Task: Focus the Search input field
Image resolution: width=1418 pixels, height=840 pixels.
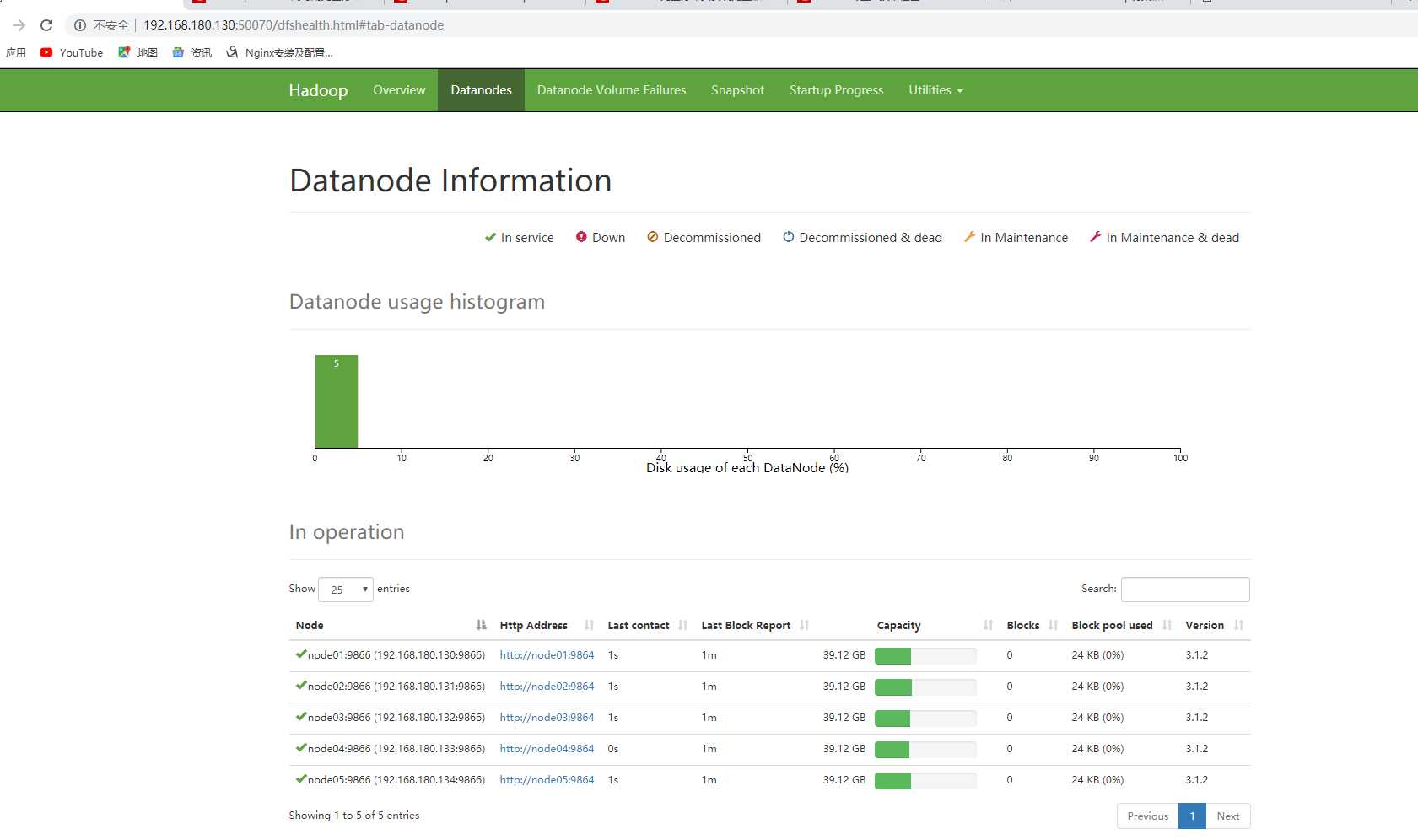Action: pos(1185,590)
